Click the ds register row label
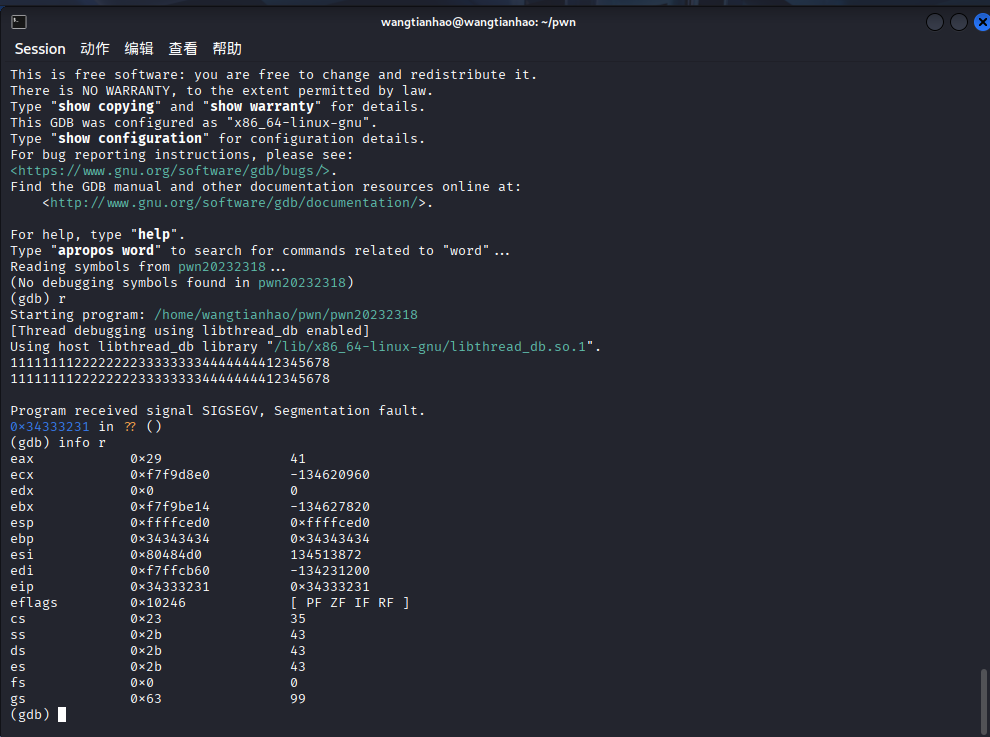Screen dimensions: 990x737 pyautogui.click(x=18, y=650)
